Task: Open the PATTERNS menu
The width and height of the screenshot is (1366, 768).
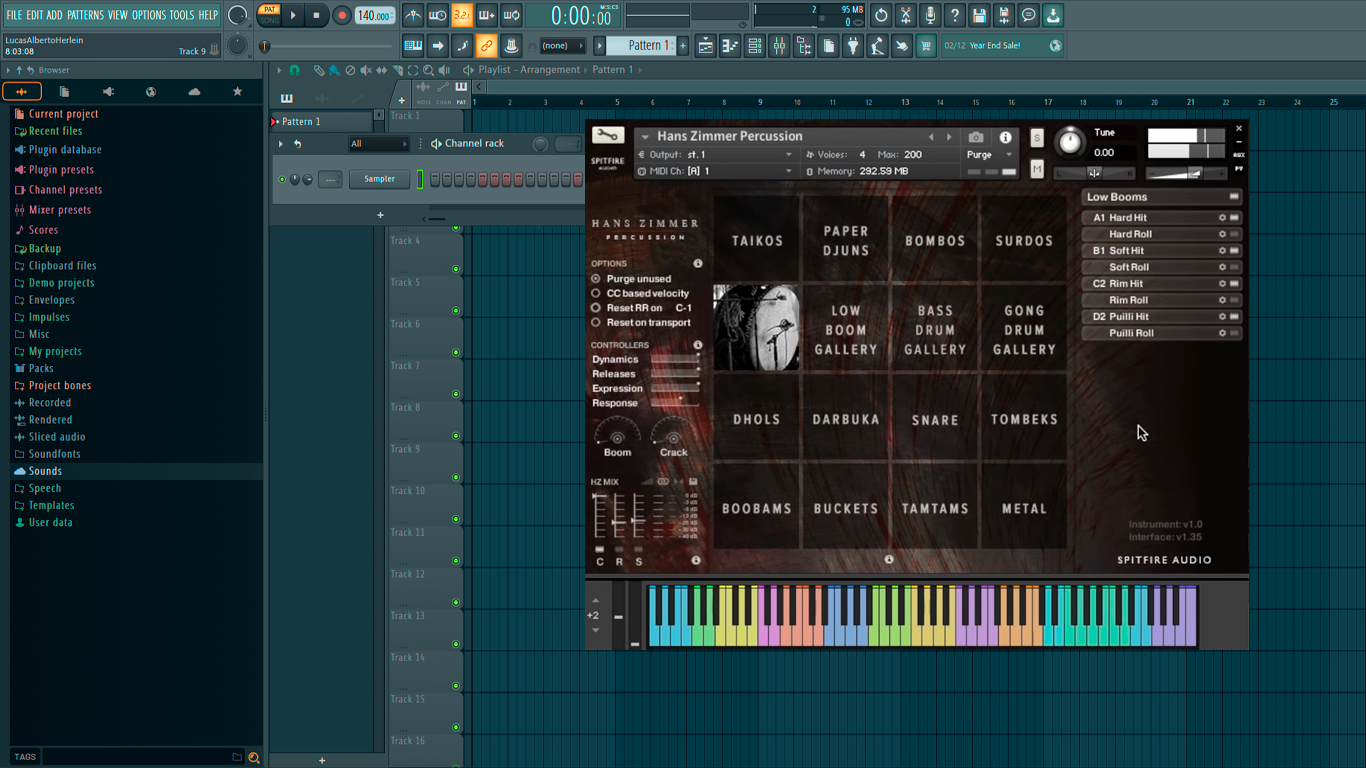Action: click(x=85, y=15)
